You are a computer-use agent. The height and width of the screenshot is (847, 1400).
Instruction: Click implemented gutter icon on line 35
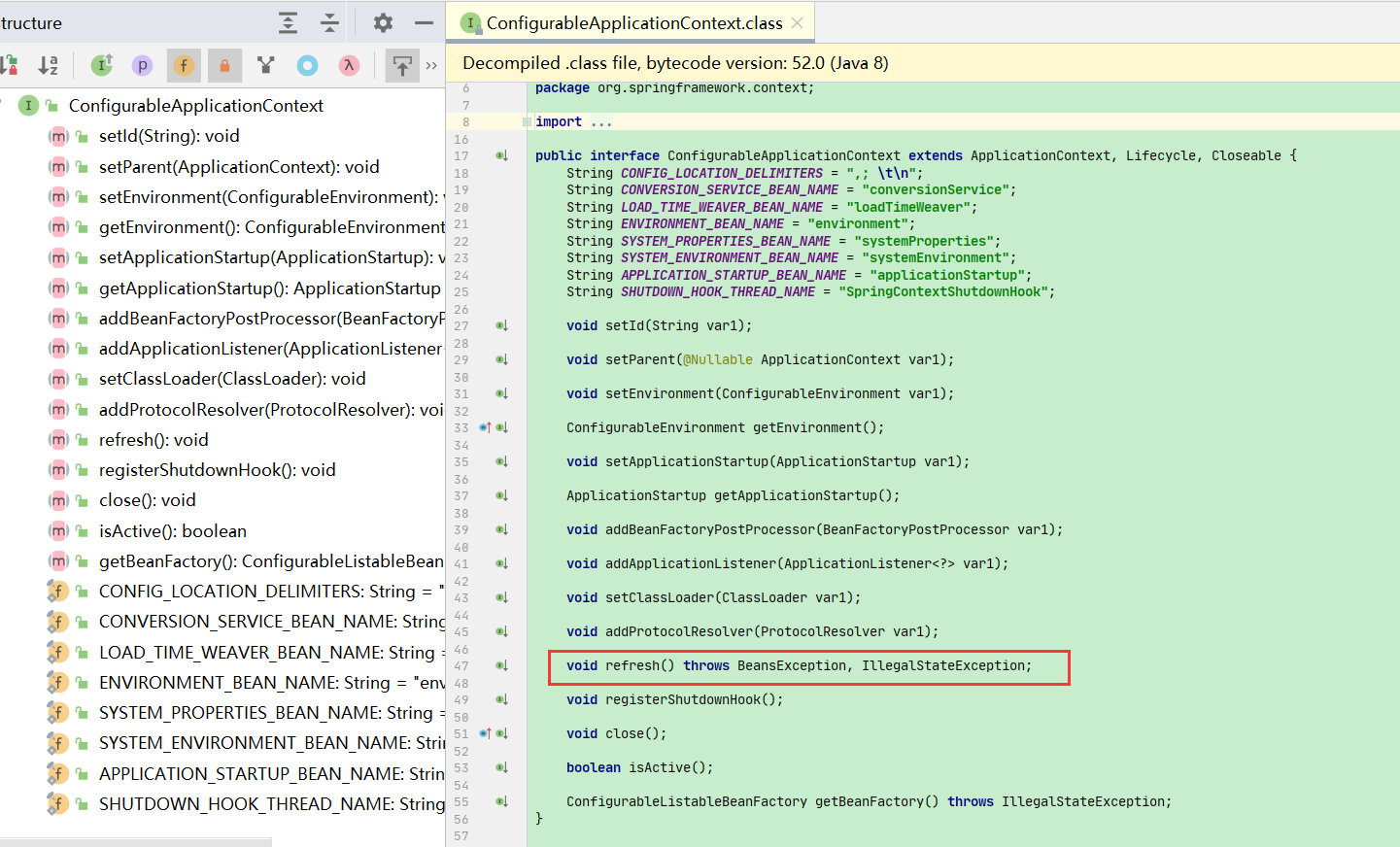tap(501, 461)
